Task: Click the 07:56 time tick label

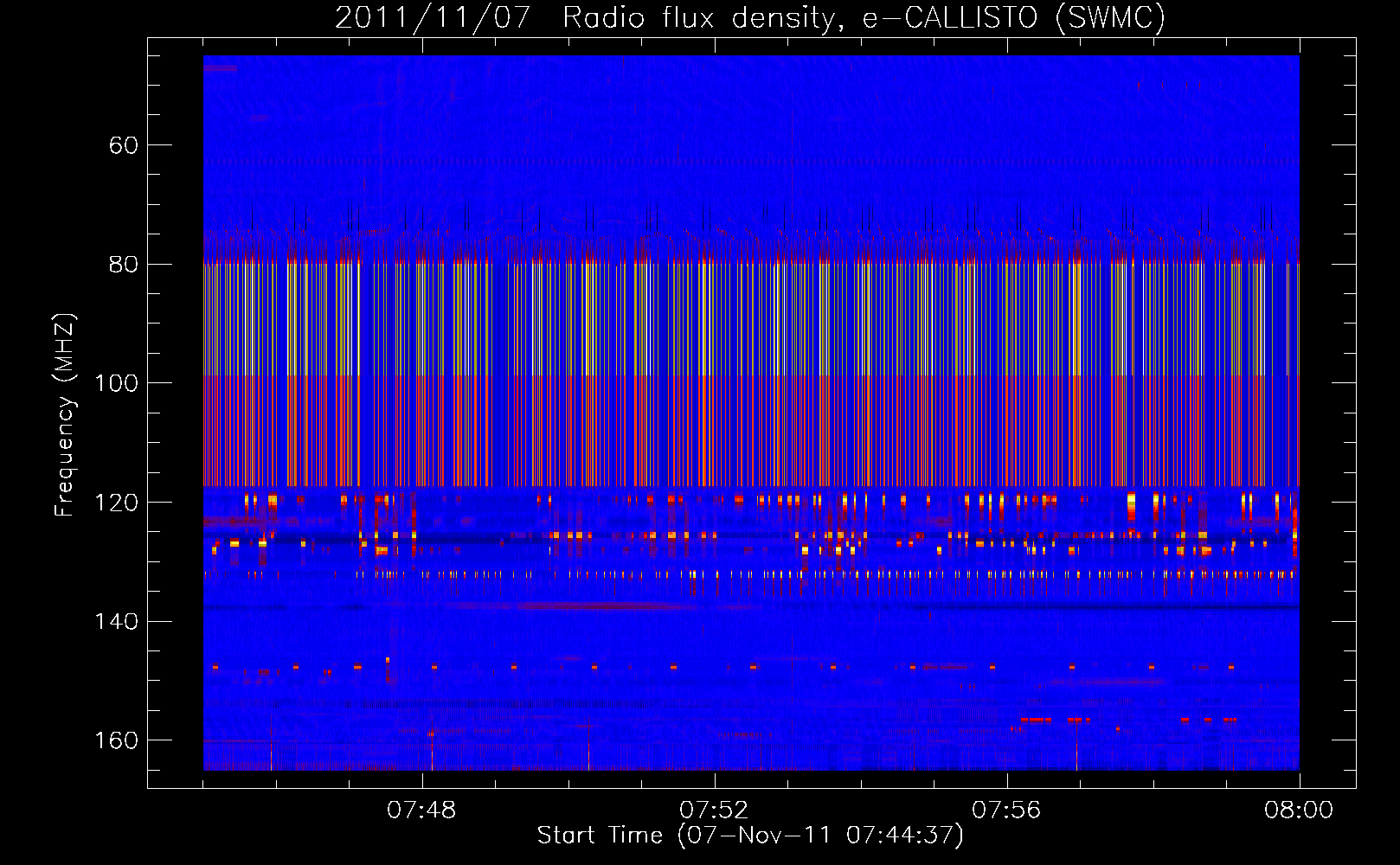Action: [1006, 811]
